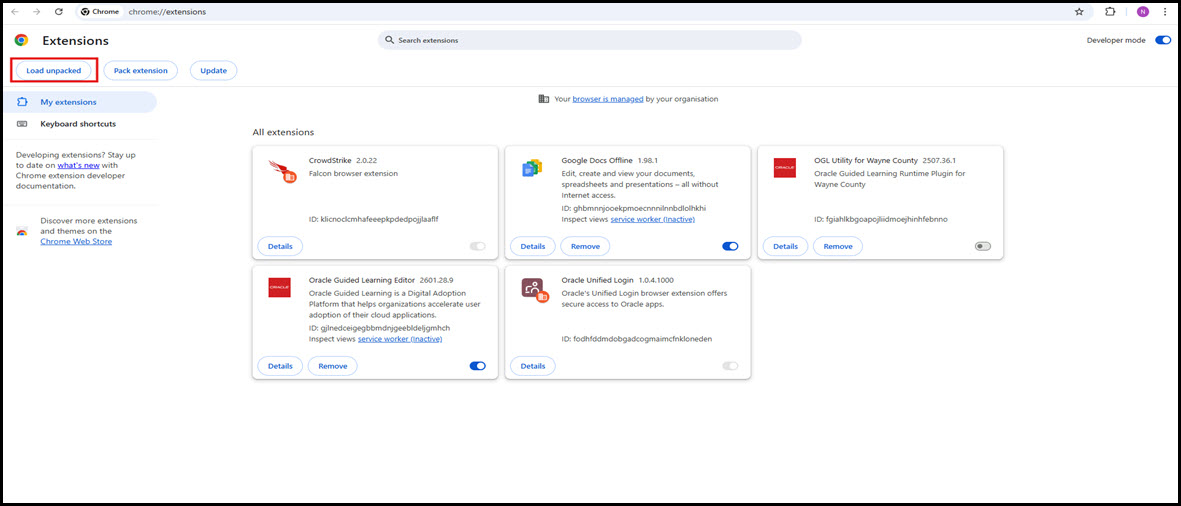This screenshot has height=506, width=1181.
Task: Click 'Falcon browser extension' description
Action: pyautogui.click(x=353, y=173)
